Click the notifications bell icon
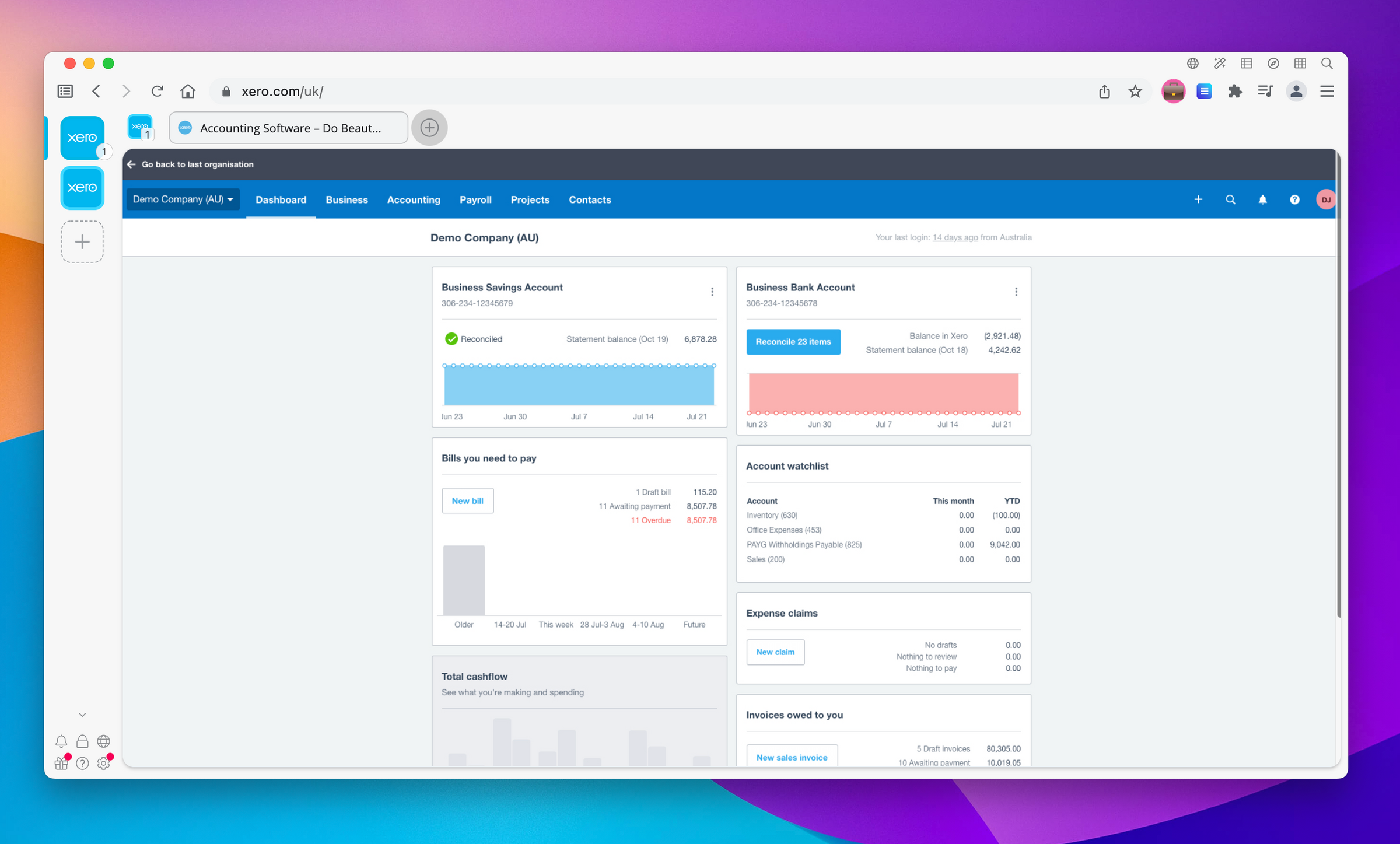1400x844 pixels. pyautogui.click(x=1263, y=199)
